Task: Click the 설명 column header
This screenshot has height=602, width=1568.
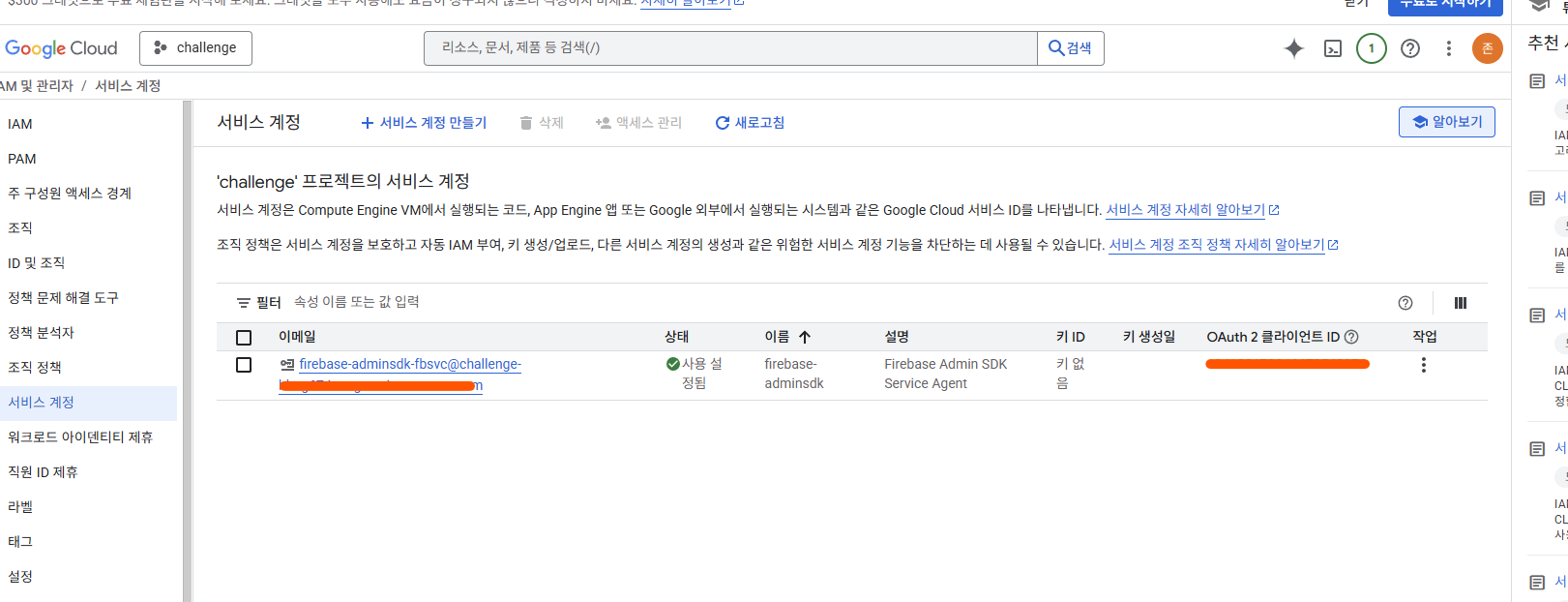Action: tap(897, 337)
